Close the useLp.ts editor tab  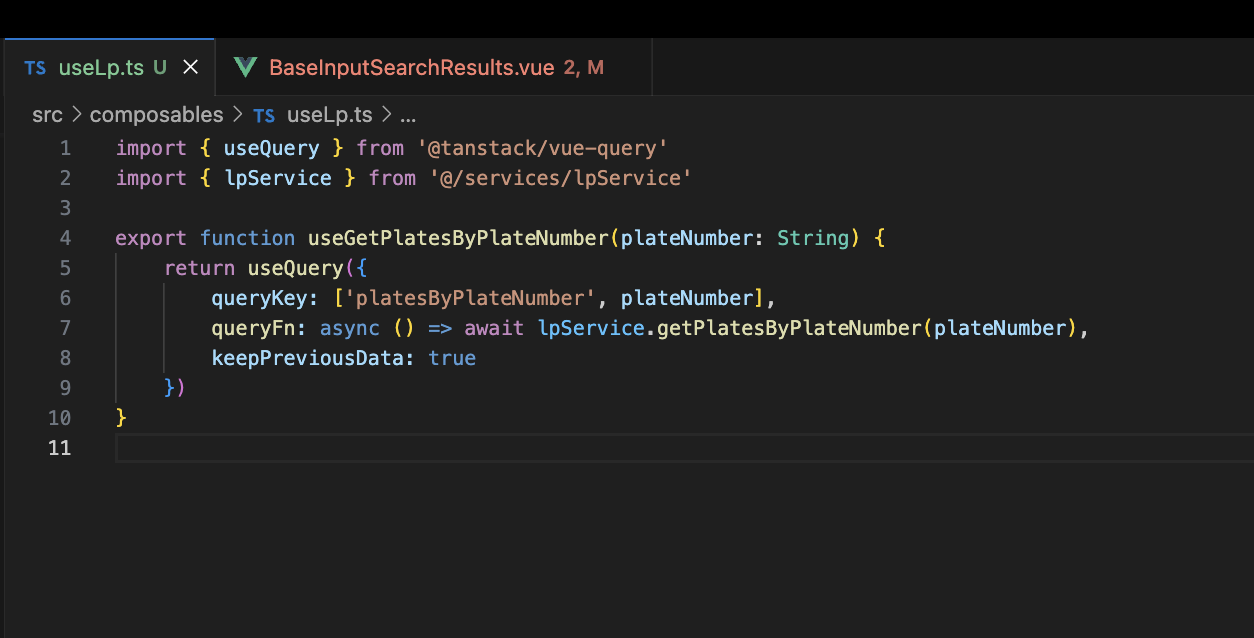191,68
